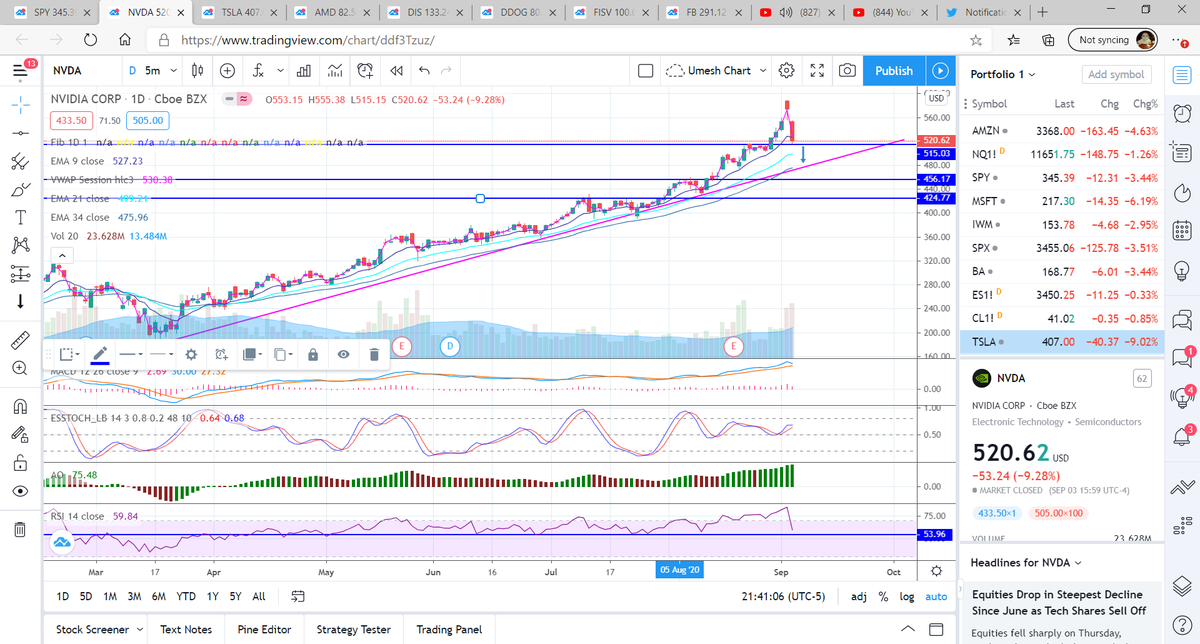This screenshot has height=644, width=1200.
Task: Toggle magnet mode in left toolbar
Action: pos(20,405)
